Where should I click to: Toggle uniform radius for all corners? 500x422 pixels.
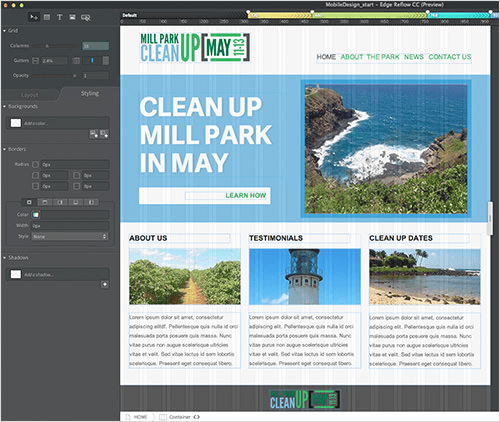pos(35,165)
